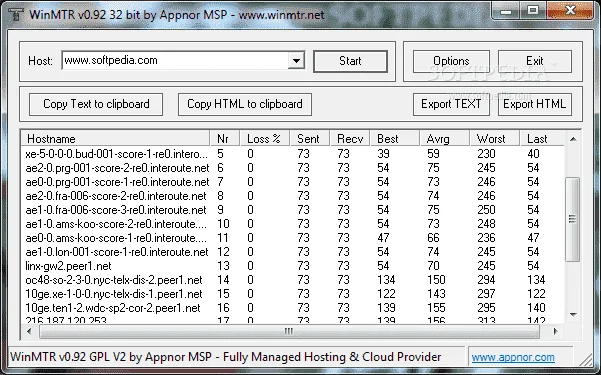Select row 10ge.xe-1-0-0.nyc-telx-dis-1.peer1.net
Image resolution: width=601 pixels, height=375 pixels.
click(293, 294)
